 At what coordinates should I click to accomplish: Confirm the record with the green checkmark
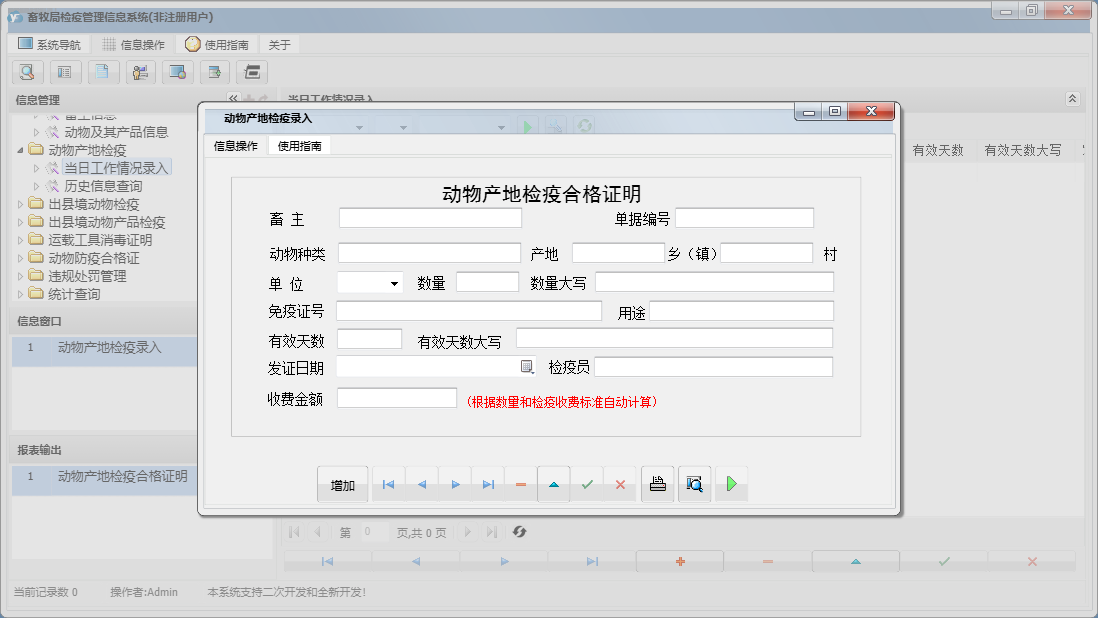tap(587, 484)
